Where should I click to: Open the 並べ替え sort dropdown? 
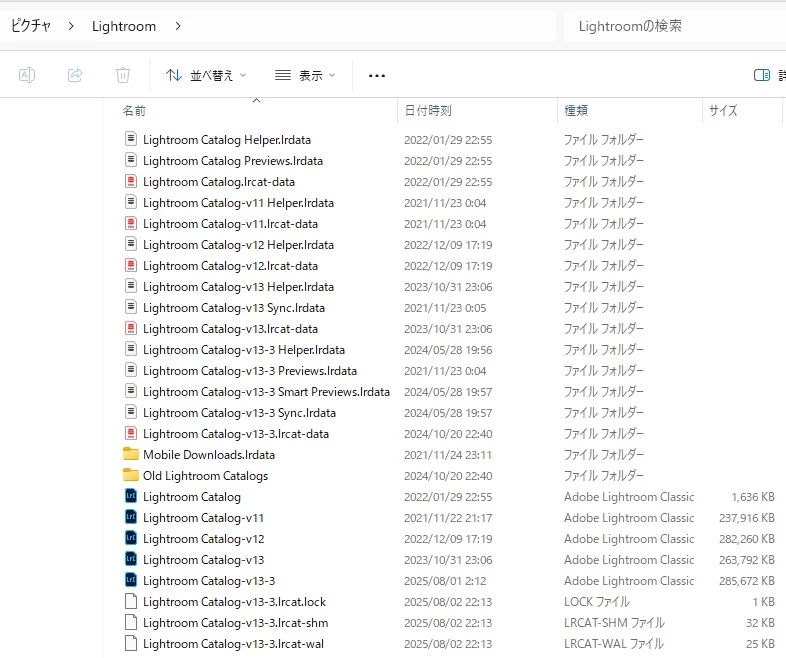[206, 76]
